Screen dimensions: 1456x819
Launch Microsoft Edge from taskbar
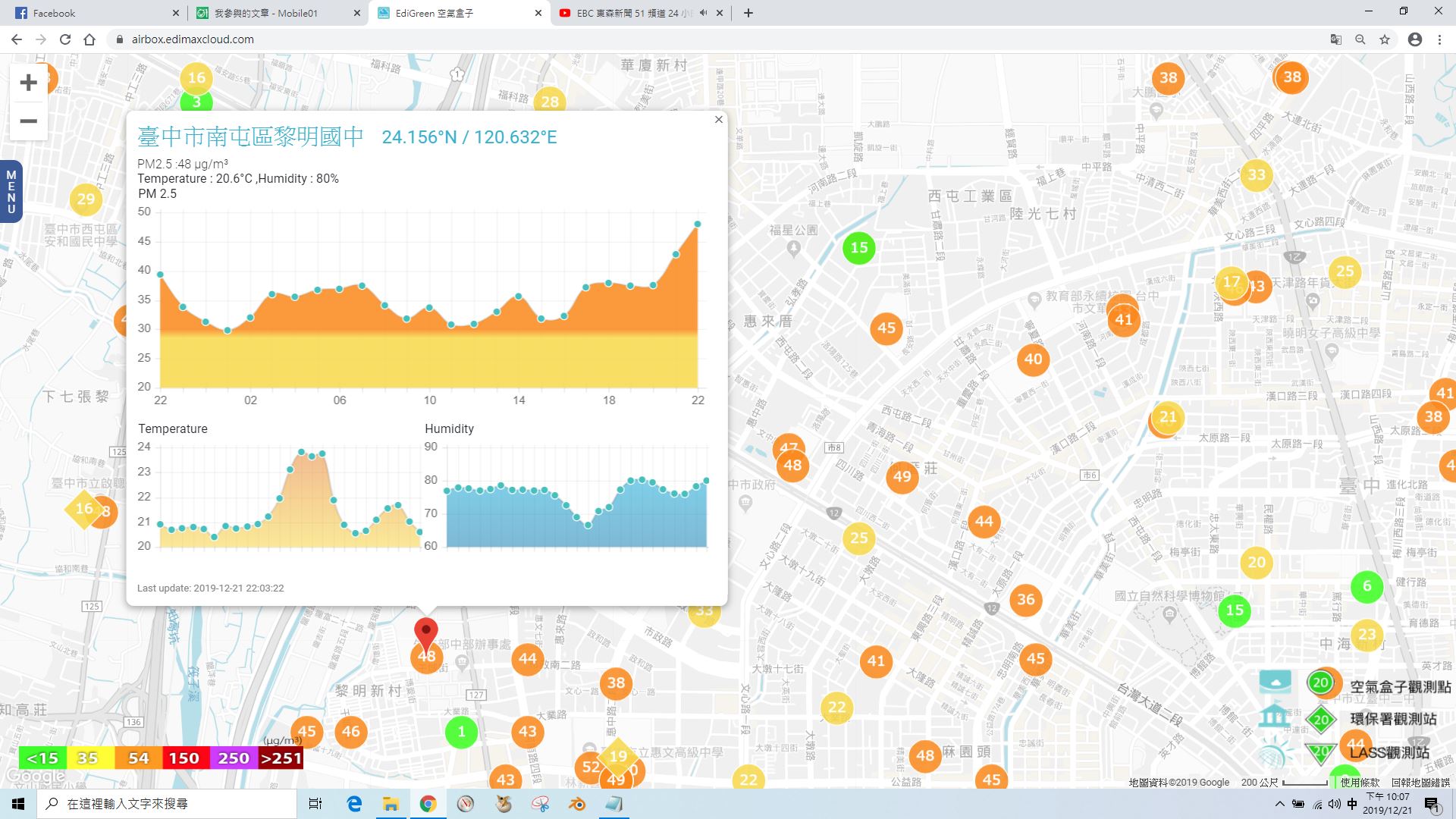tap(354, 804)
